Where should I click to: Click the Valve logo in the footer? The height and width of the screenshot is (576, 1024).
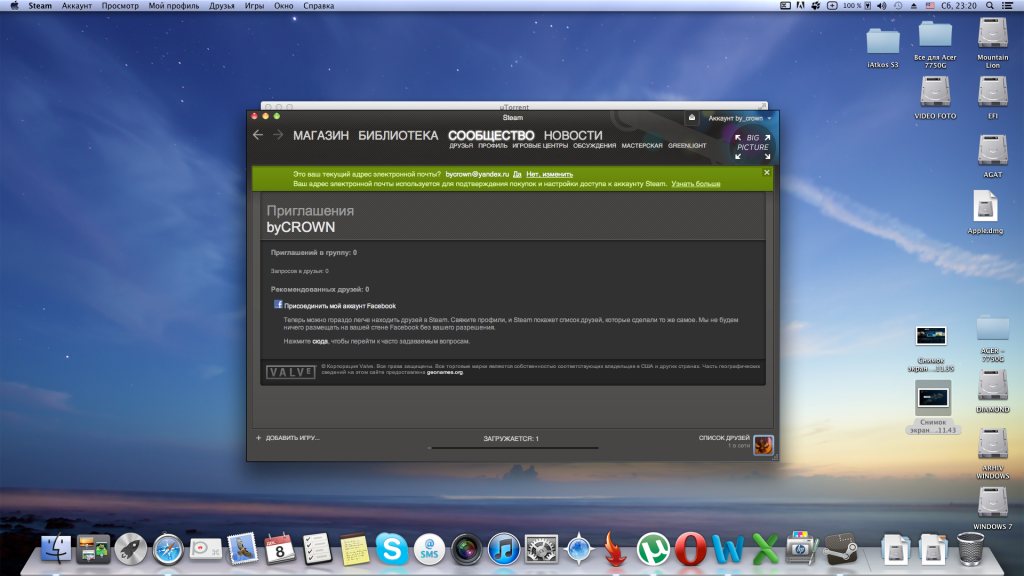point(290,372)
